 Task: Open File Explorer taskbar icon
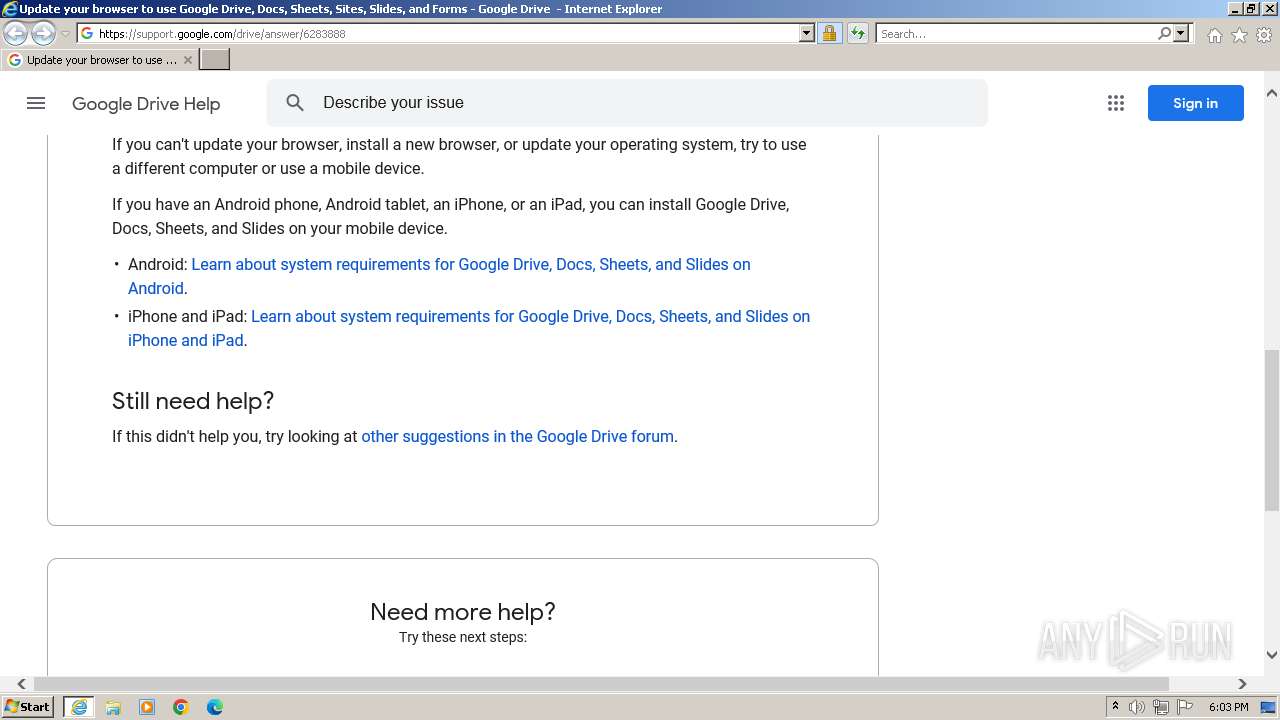[113, 707]
